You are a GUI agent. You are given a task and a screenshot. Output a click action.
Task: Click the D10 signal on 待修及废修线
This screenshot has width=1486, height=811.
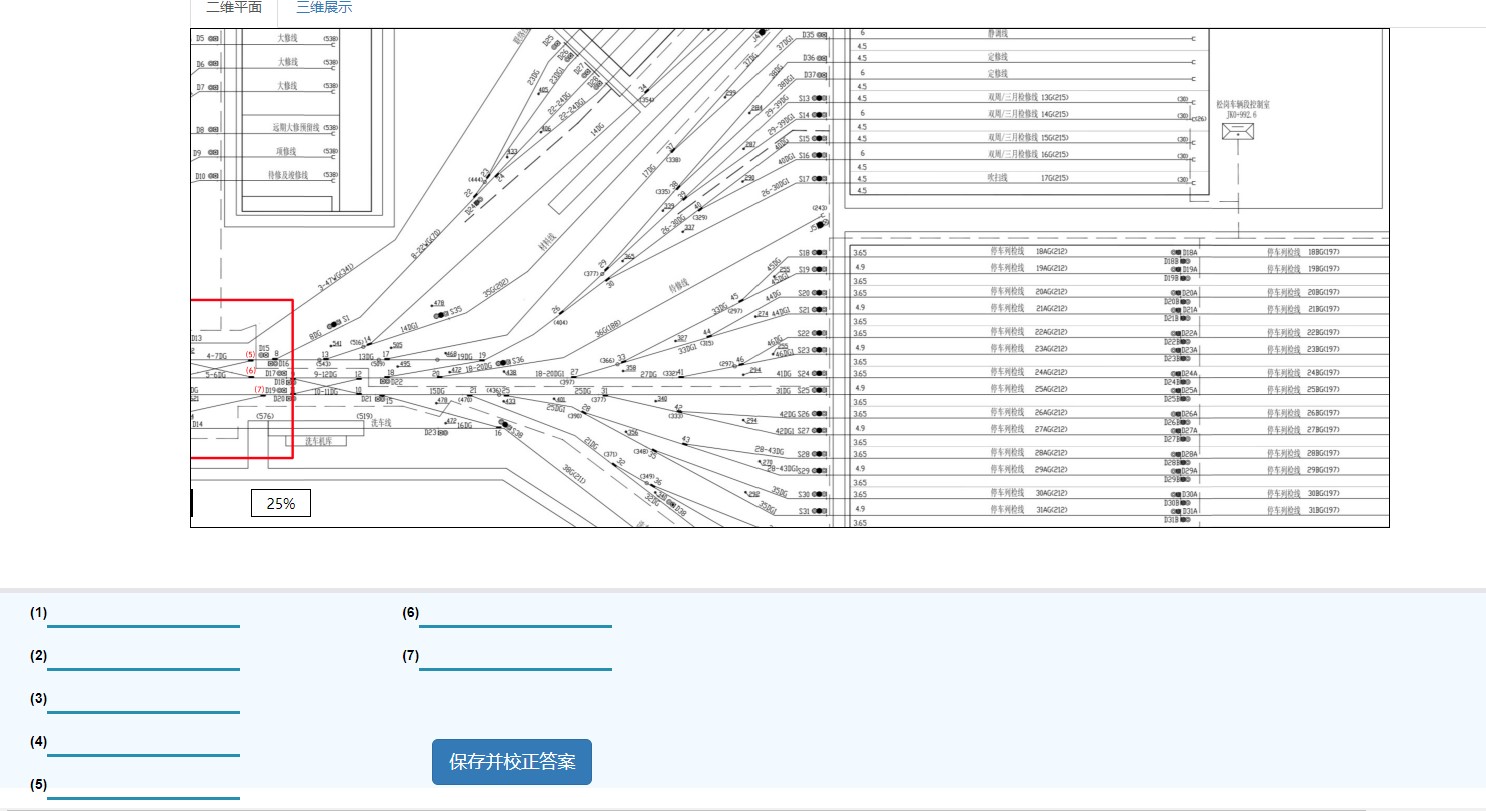coord(213,177)
